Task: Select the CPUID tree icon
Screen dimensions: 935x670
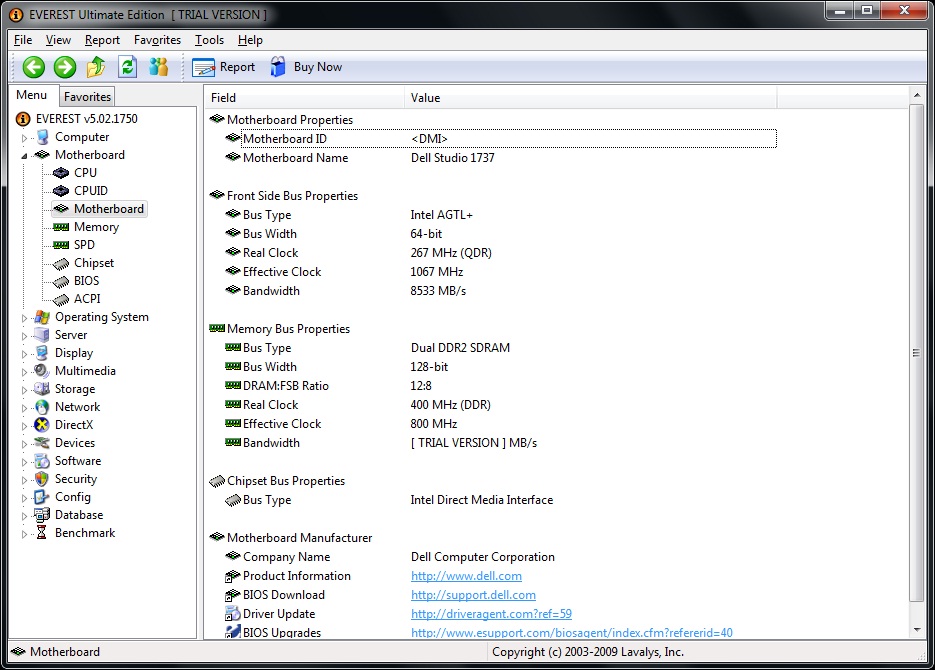Action: 61,191
